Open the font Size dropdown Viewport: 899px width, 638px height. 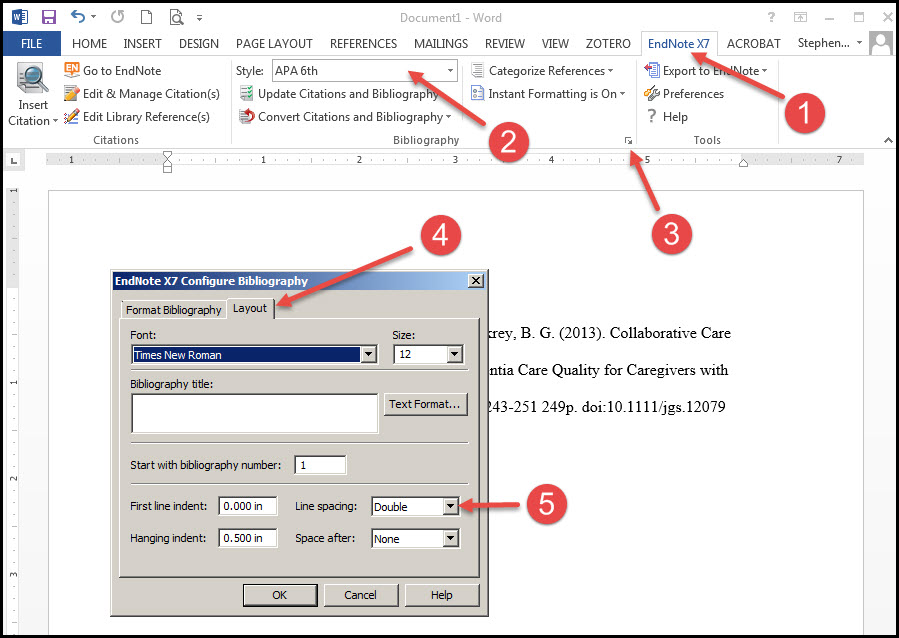455,354
